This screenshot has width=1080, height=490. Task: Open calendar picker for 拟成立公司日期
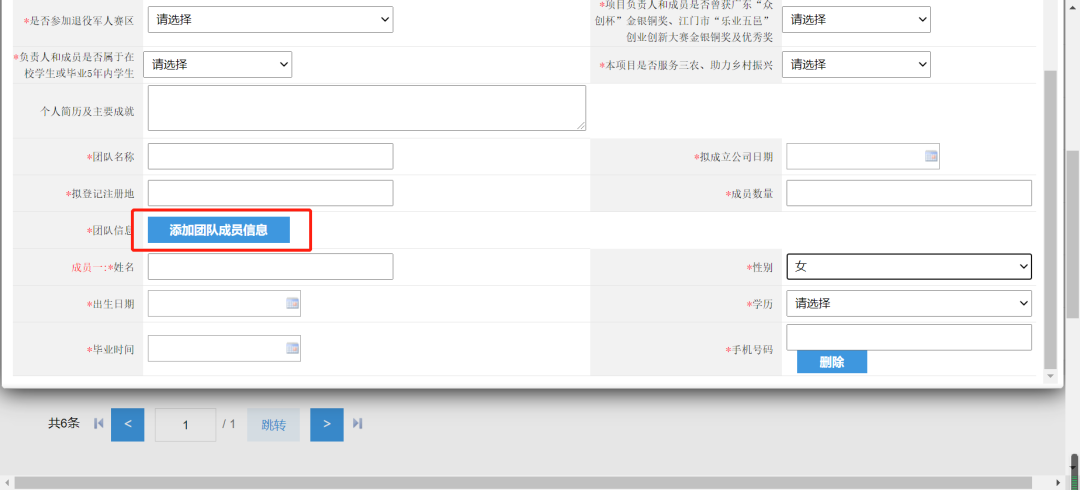click(x=930, y=156)
